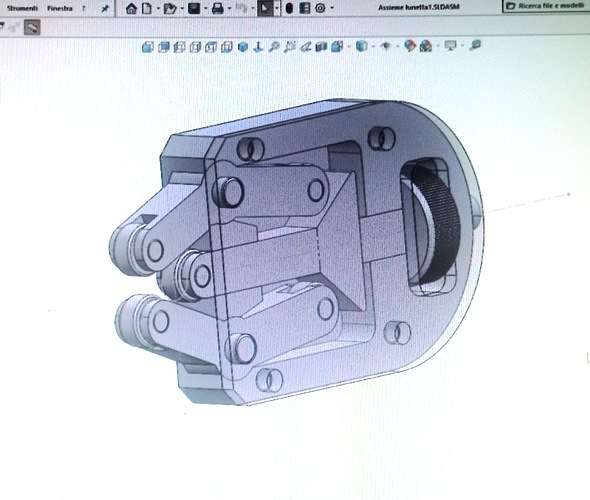Image resolution: width=590 pixels, height=500 pixels.
Task: Click the Zoom to Fit magnifier
Action: pyautogui.click(x=274, y=47)
